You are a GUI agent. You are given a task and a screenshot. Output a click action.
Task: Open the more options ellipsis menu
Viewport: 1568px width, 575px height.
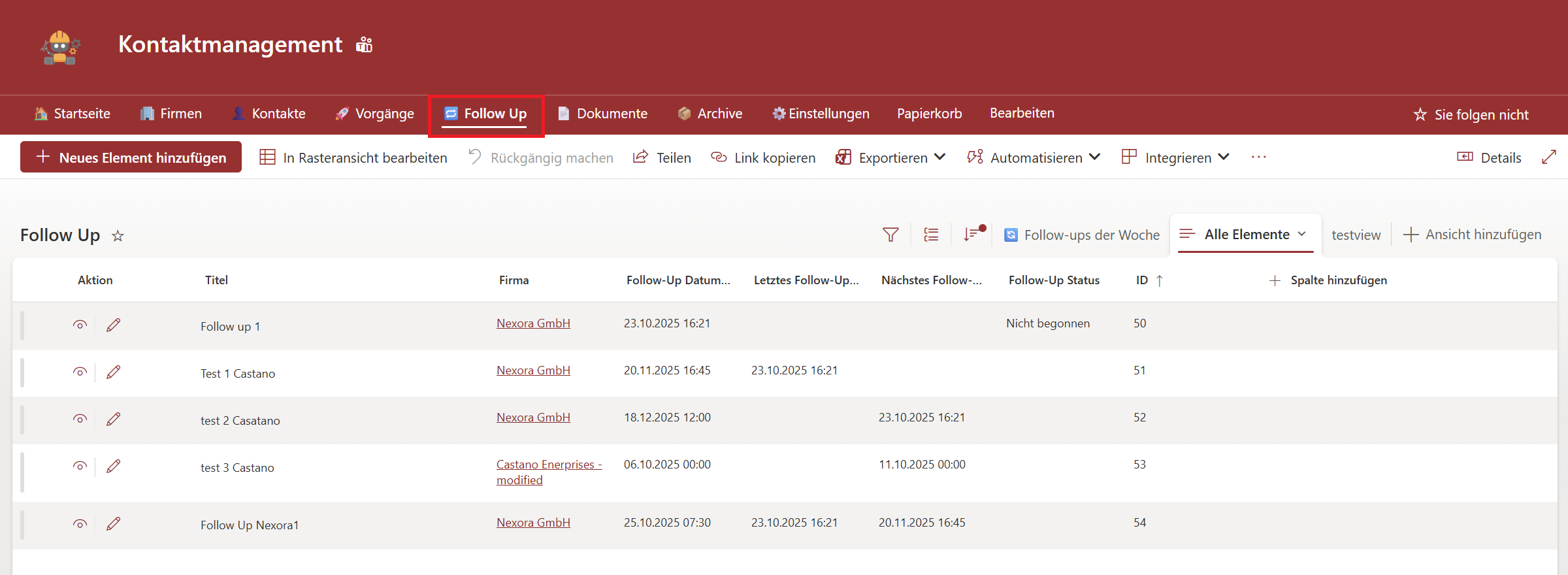pyautogui.click(x=1258, y=157)
